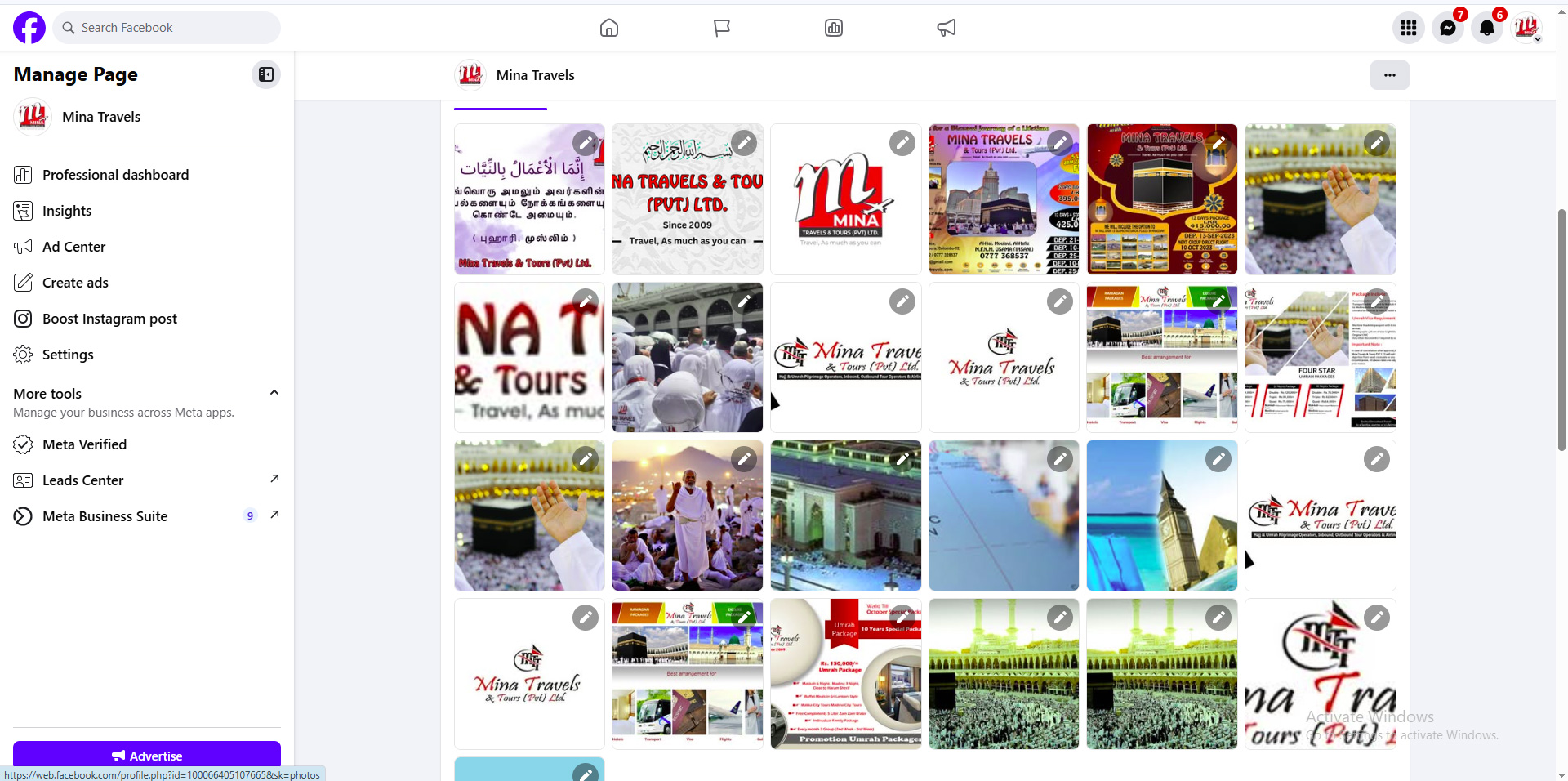Click the Advertise button
Image resolution: width=1568 pixels, height=781 pixels.
pyautogui.click(x=147, y=756)
